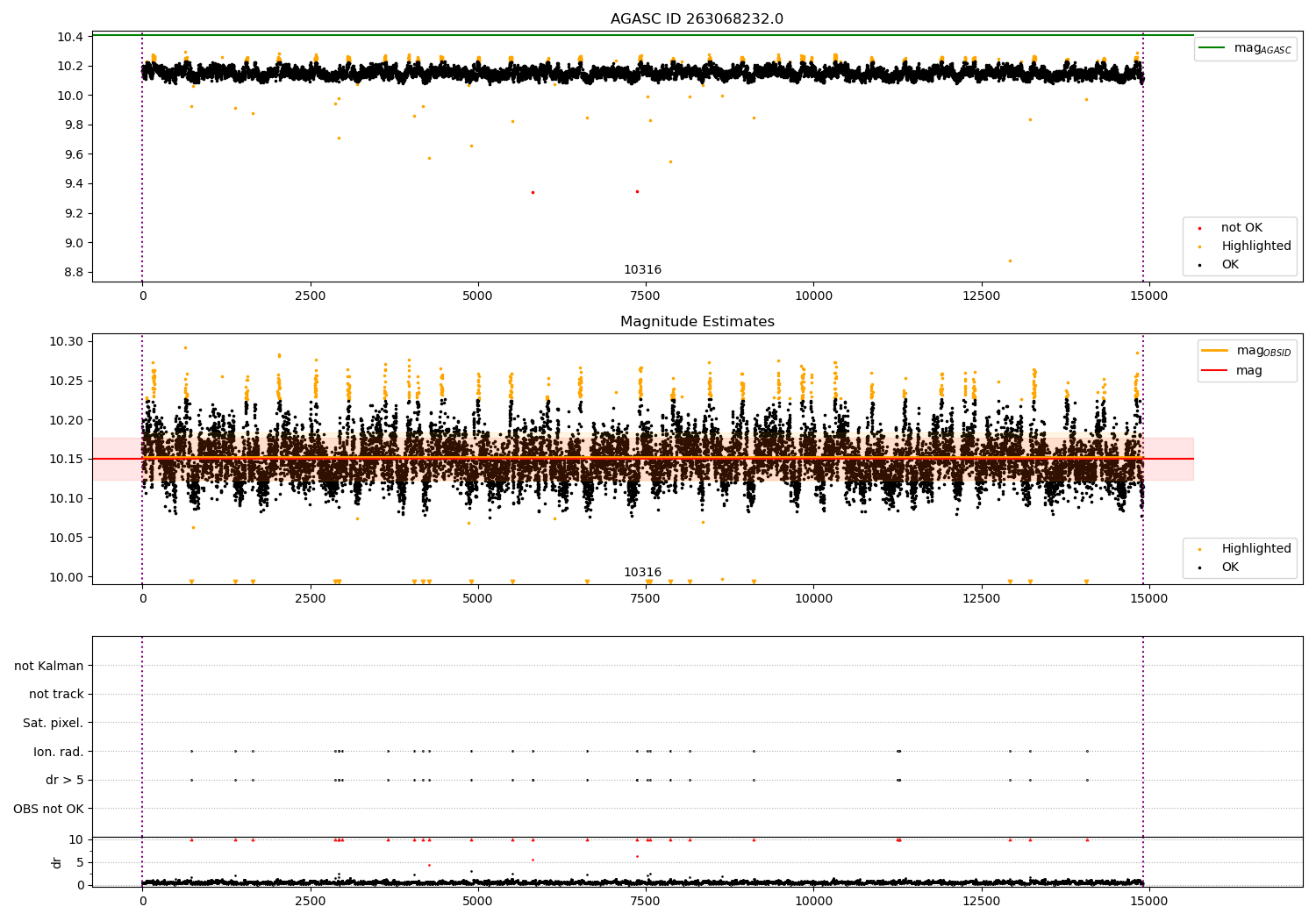Click the 'dr > 5' row label

coord(64,780)
